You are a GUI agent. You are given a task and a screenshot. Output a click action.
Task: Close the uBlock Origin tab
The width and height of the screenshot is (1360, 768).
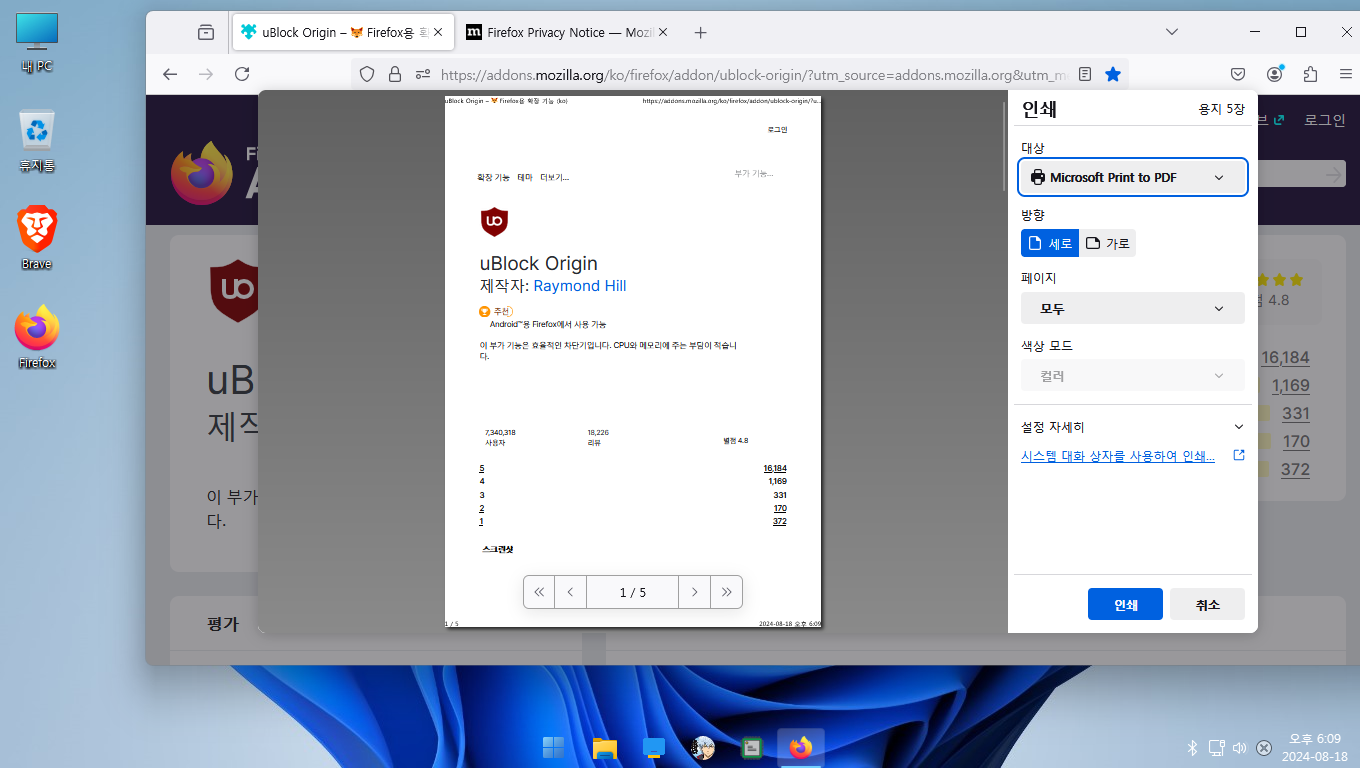click(x=438, y=32)
